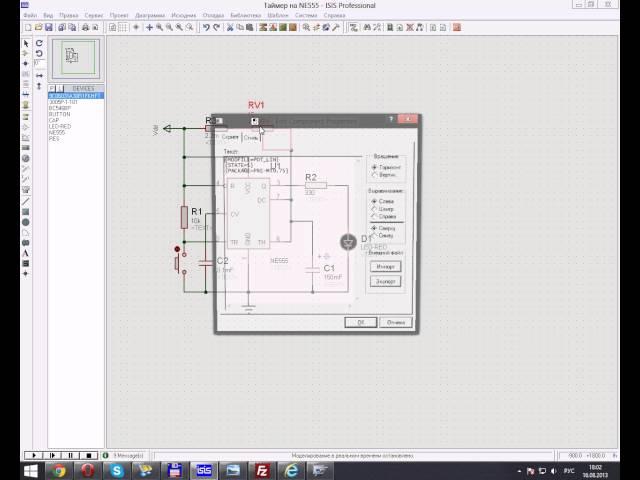
Task: Click the rotate anticlockwise icon
Action: tap(39, 53)
